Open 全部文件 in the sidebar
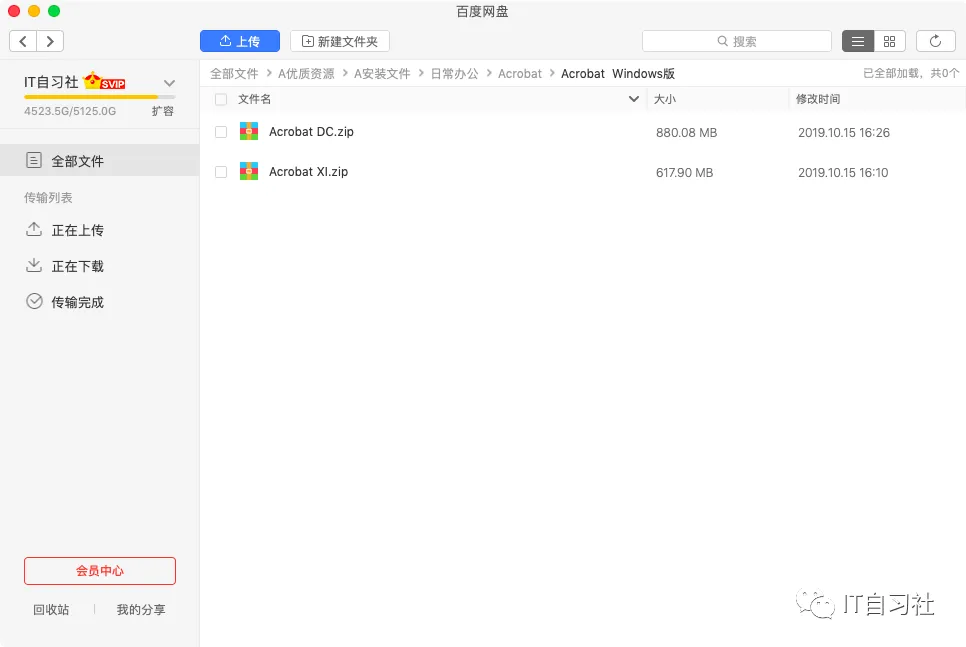 (x=99, y=161)
